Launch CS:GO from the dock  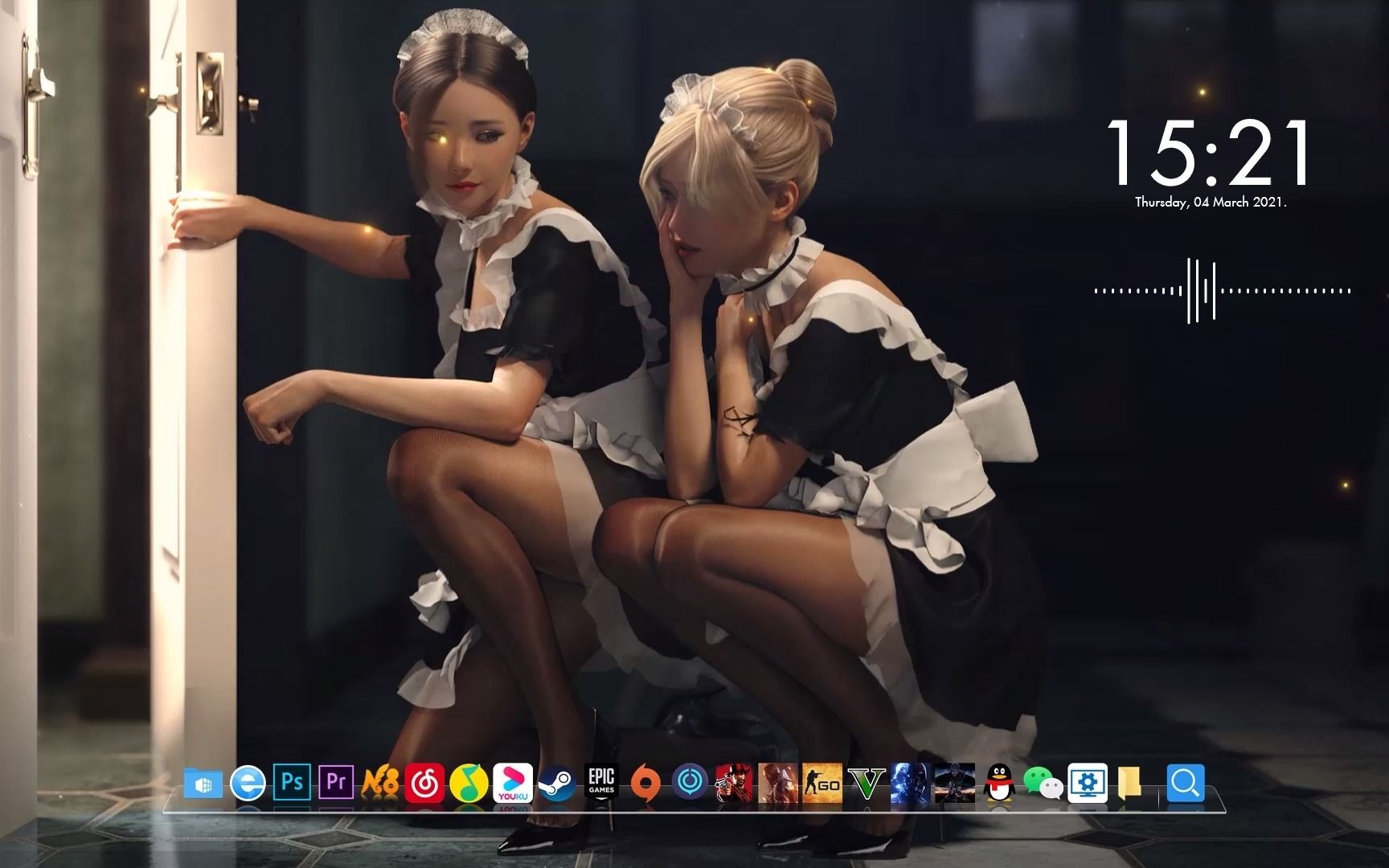tap(822, 783)
